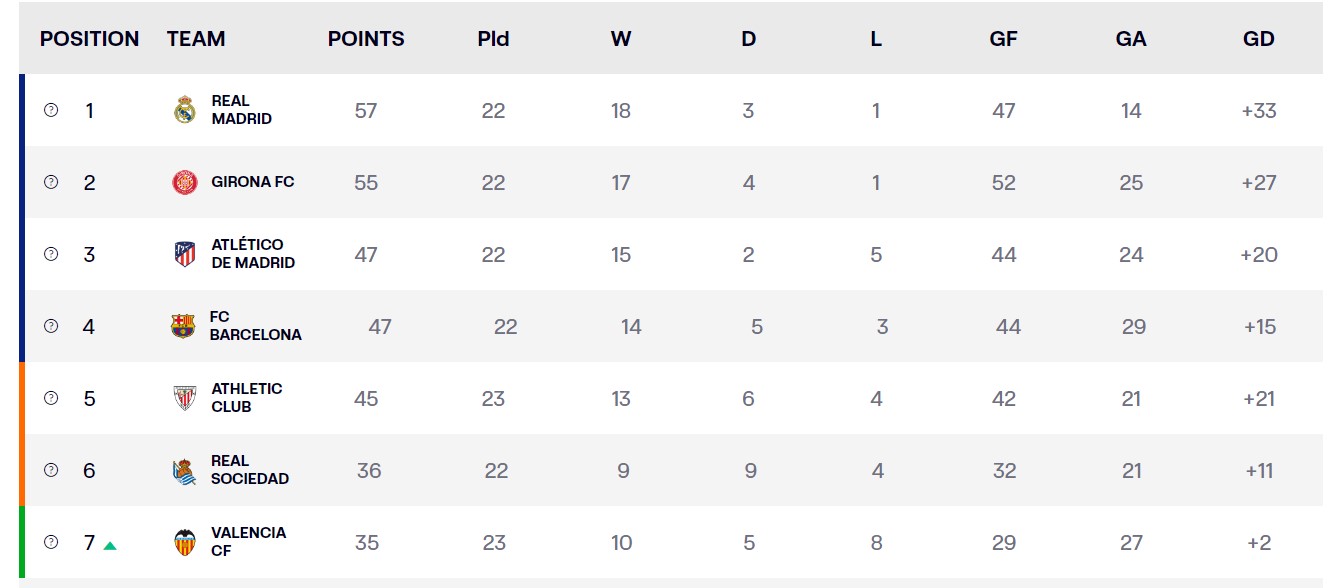Image resolution: width=1331 pixels, height=588 pixels.
Task: Click the Athletic Club crest
Action: tap(185, 398)
